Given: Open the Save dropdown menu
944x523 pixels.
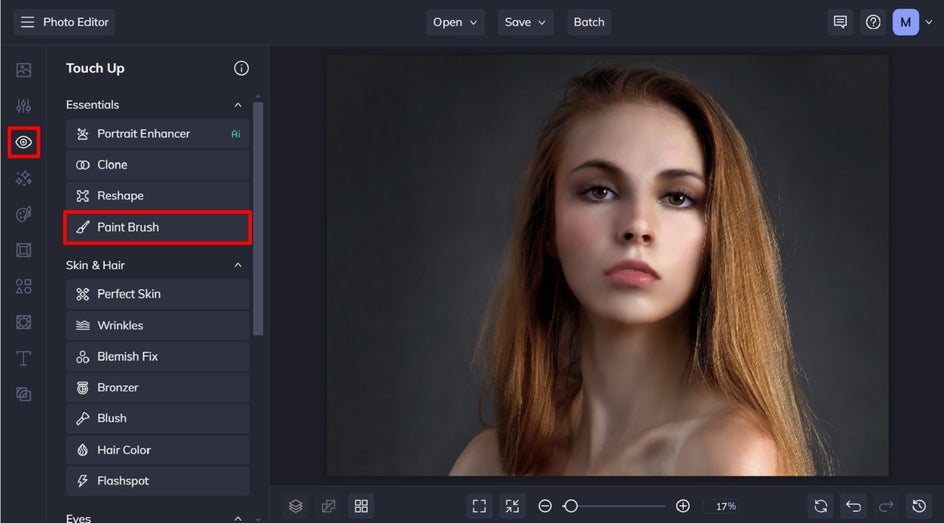Looking at the screenshot, I should 526,22.
